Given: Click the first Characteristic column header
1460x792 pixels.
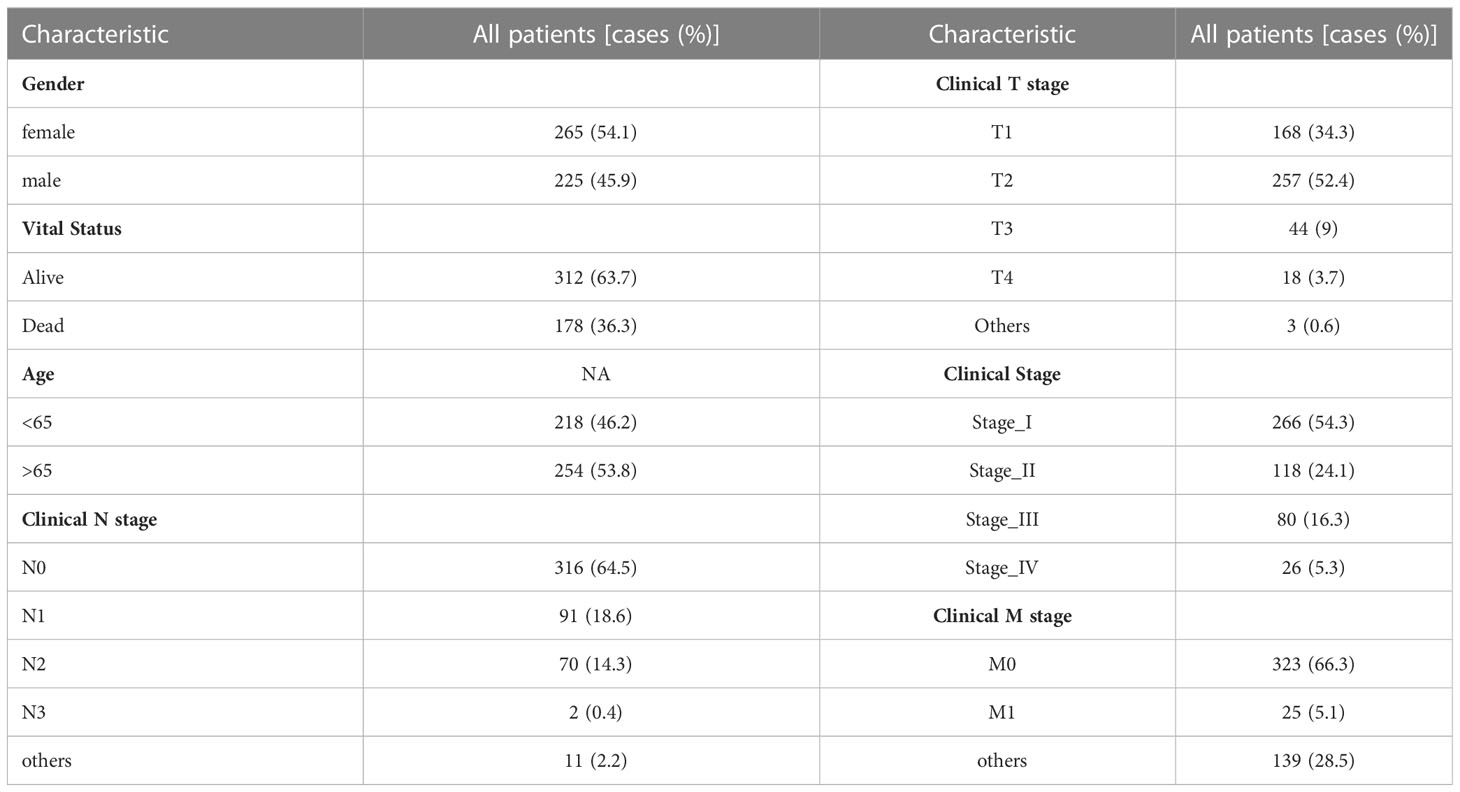Looking at the screenshot, I should (95, 34).
